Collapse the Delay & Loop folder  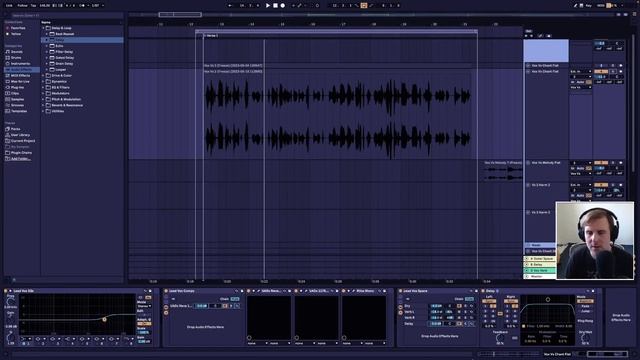click(x=43, y=28)
